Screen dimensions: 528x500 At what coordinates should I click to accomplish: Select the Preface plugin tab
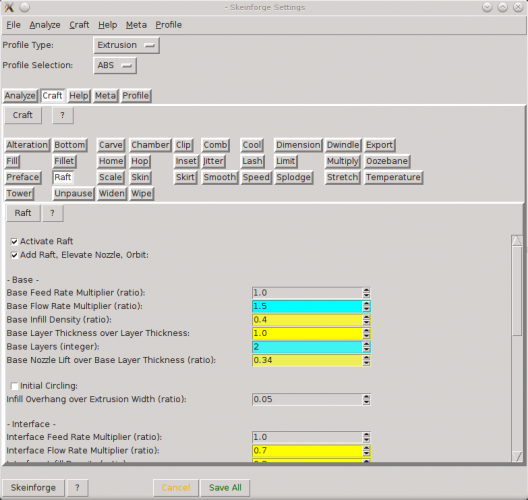(23, 177)
